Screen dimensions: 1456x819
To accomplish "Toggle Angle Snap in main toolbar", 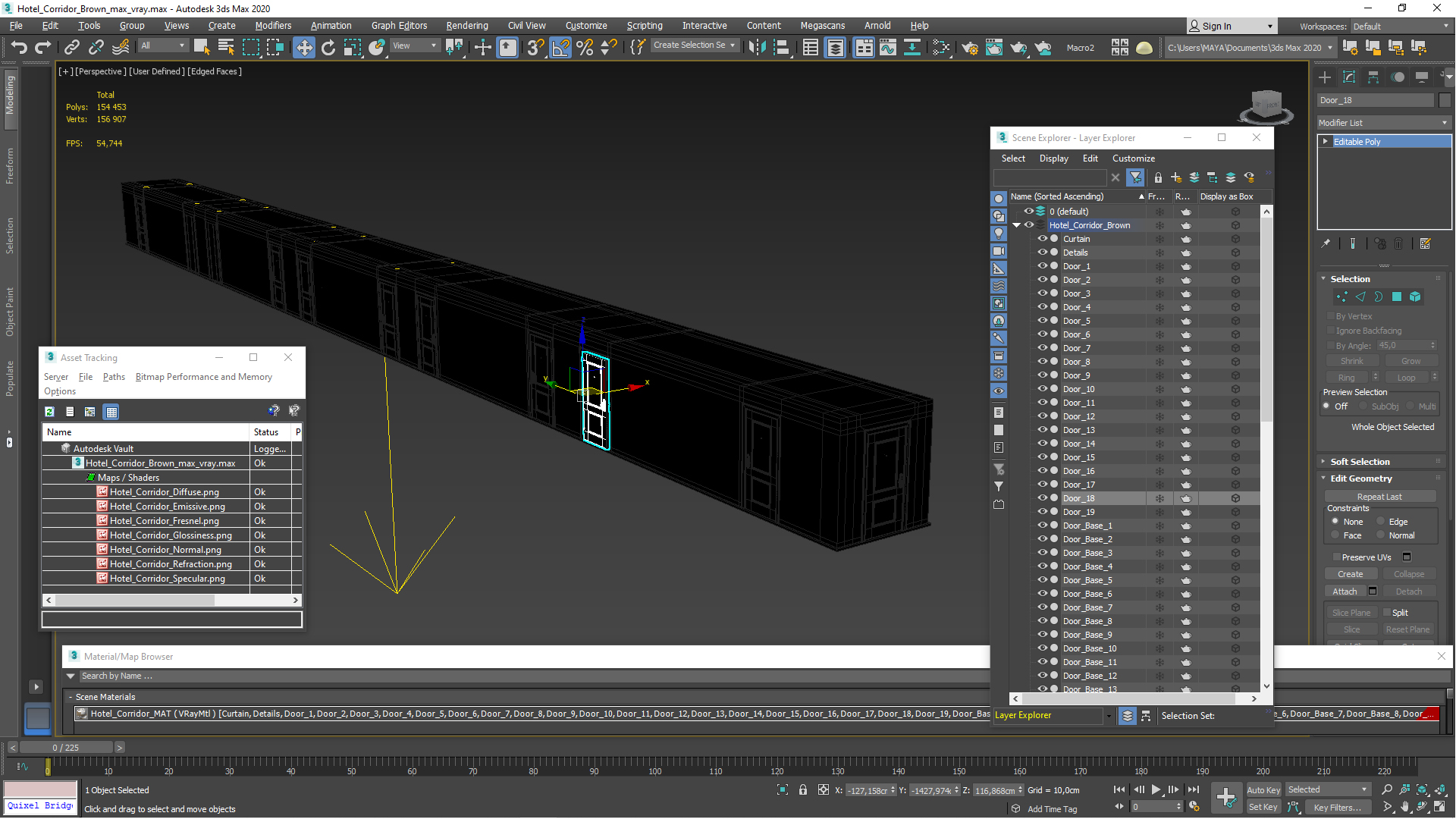I will coord(560,48).
